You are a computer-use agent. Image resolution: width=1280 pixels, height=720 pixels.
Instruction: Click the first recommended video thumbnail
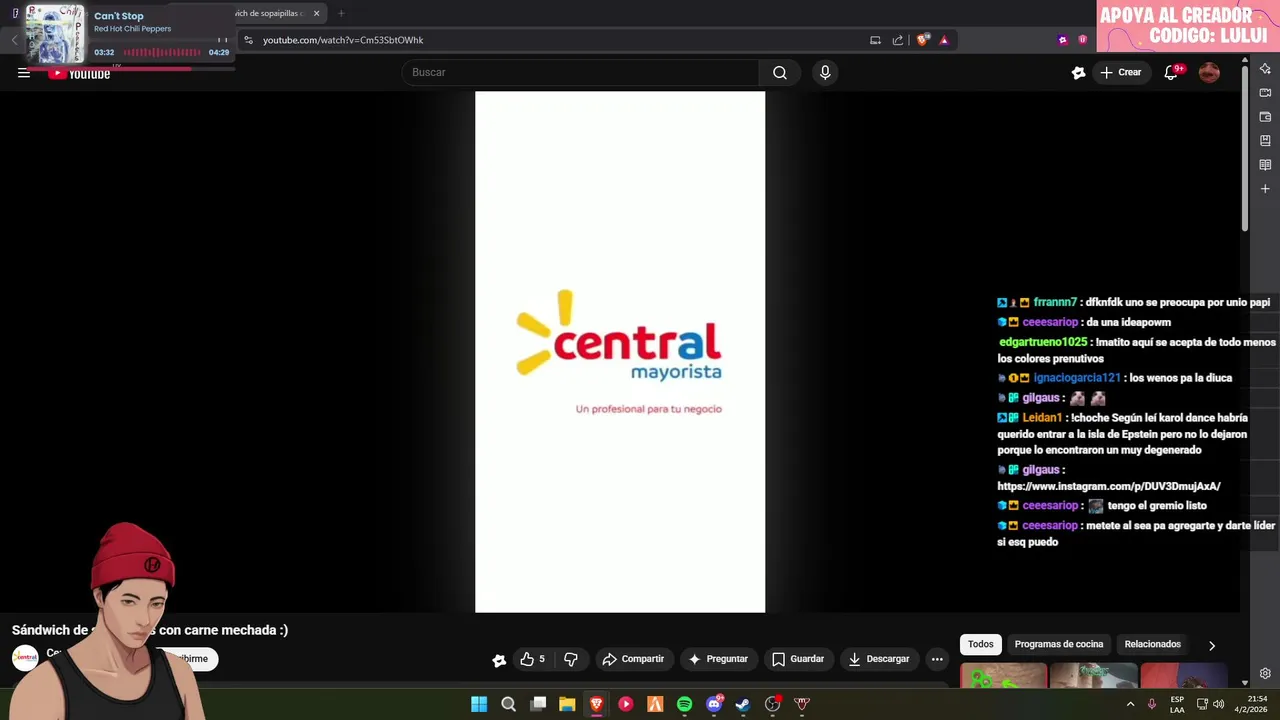click(1004, 676)
